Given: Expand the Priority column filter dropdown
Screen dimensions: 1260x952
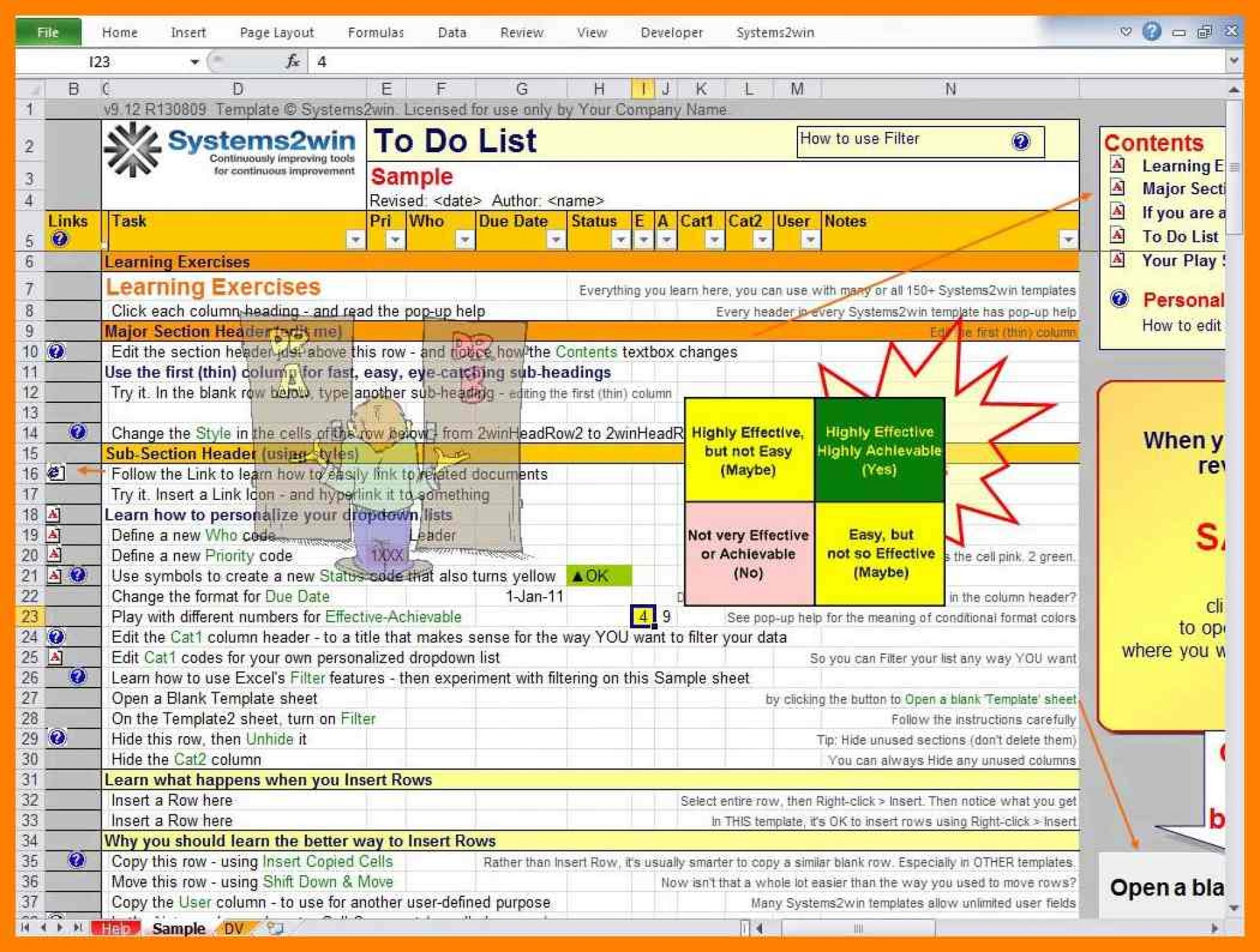Looking at the screenshot, I should (394, 240).
